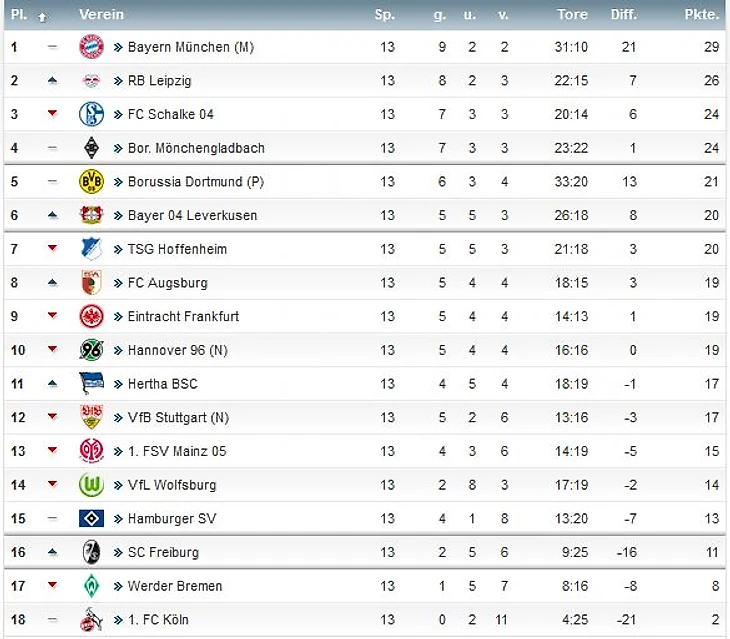Click the VfL Wolfsburg green logo
The width and height of the screenshot is (730, 639).
(91, 485)
